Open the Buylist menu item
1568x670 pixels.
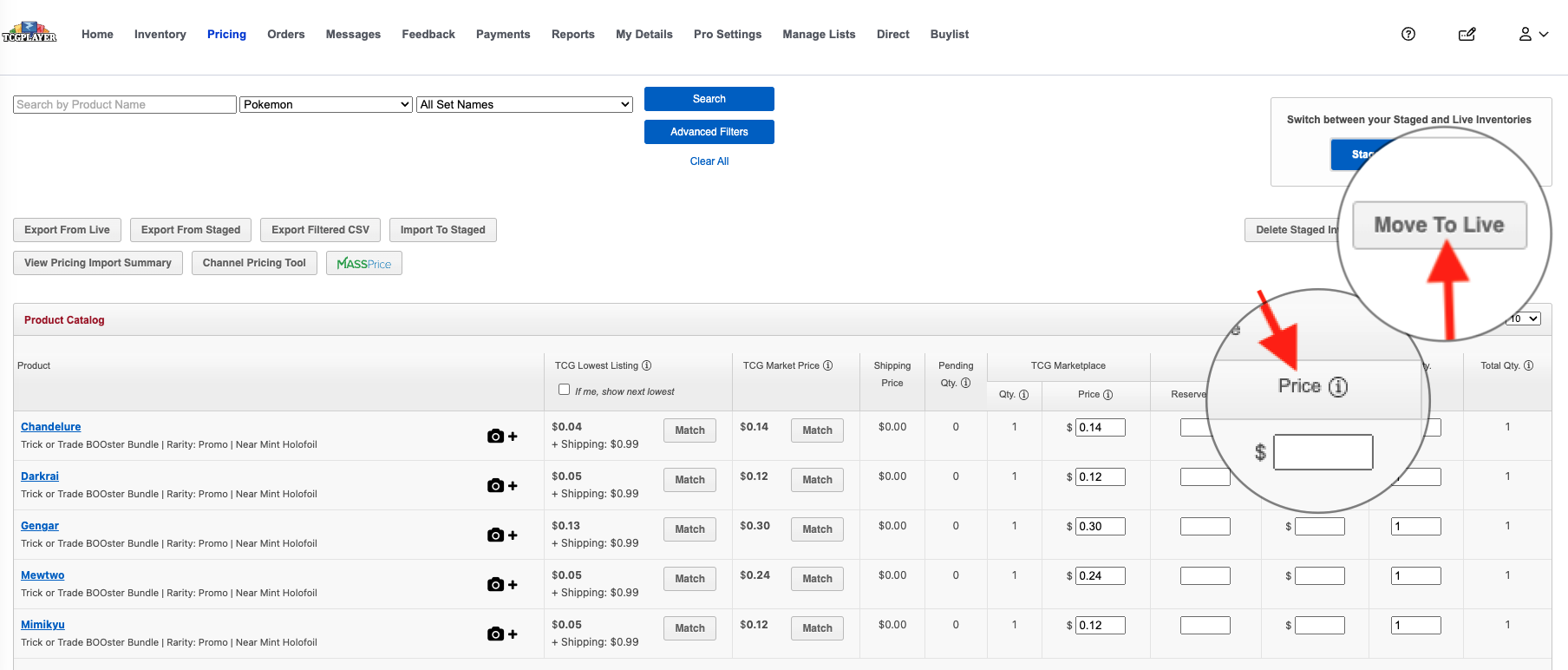point(950,34)
